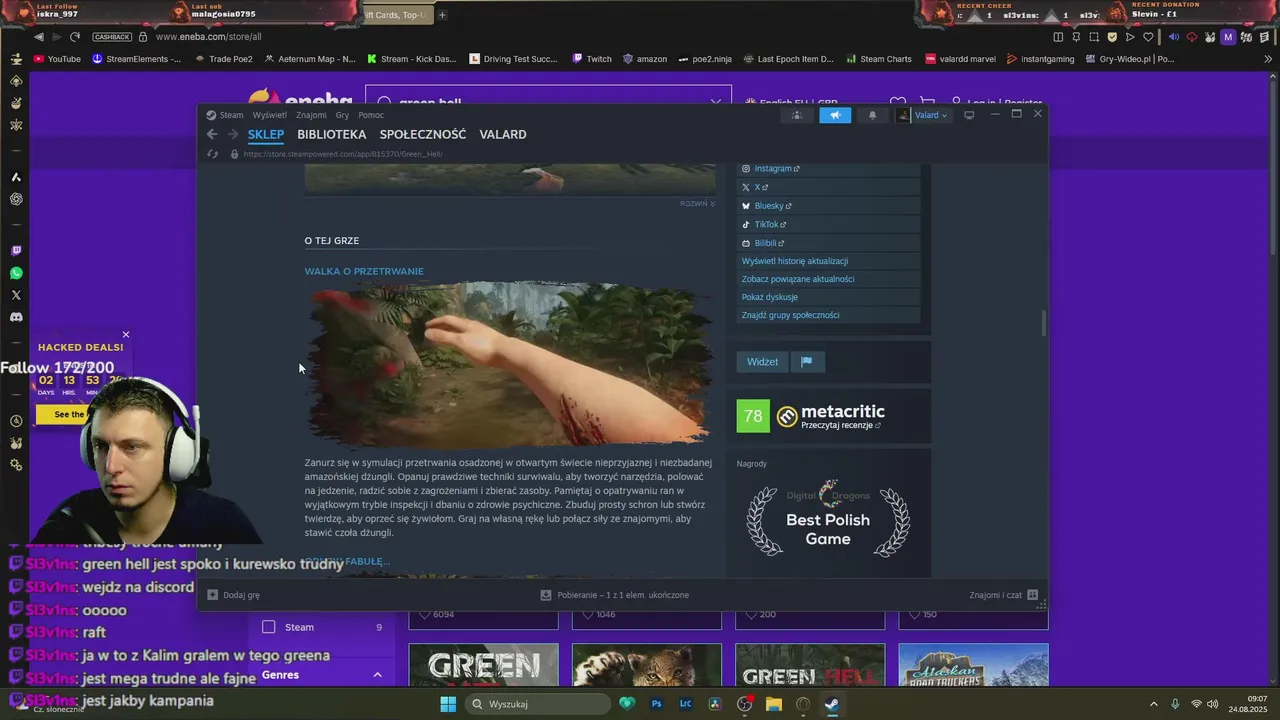Click Wyświetl historię aktualizacji
Screen dimensions: 1280x720
pos(795,261)
